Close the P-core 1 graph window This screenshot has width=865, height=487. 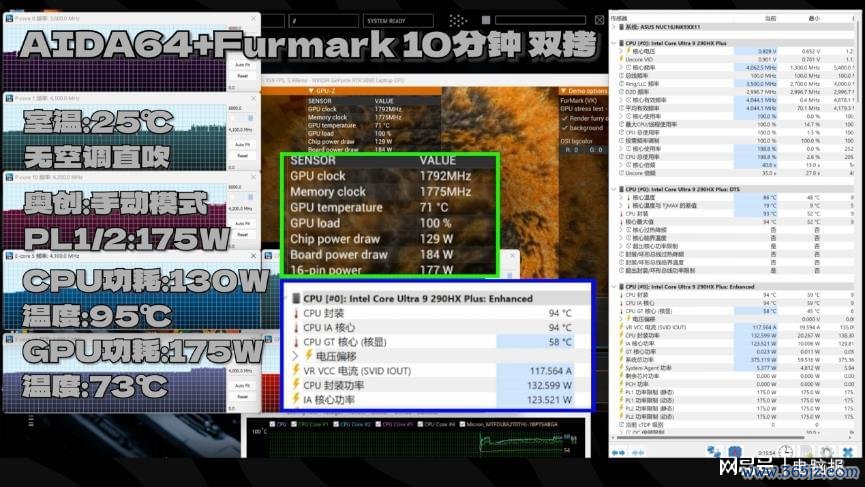coord(253,98)
